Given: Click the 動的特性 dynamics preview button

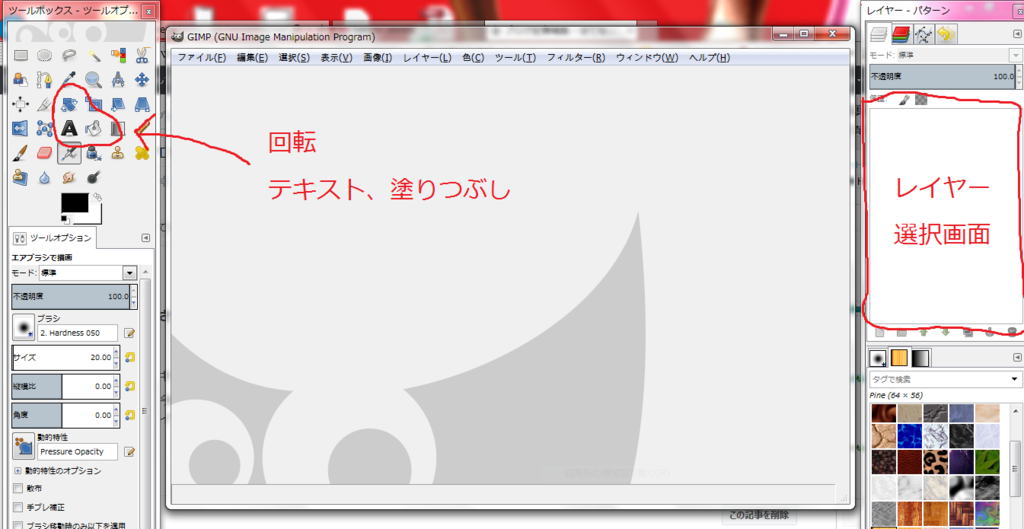Looking at the screenshot, I should 24,445.
